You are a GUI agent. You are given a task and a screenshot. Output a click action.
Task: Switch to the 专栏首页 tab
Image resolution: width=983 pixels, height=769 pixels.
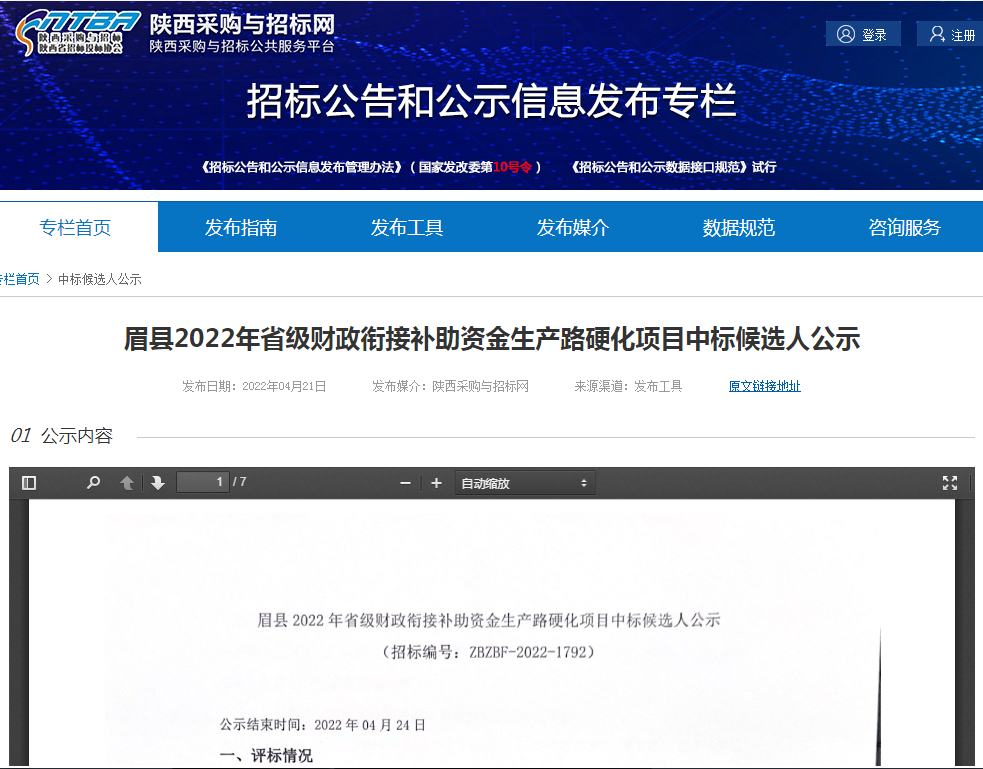76,228
